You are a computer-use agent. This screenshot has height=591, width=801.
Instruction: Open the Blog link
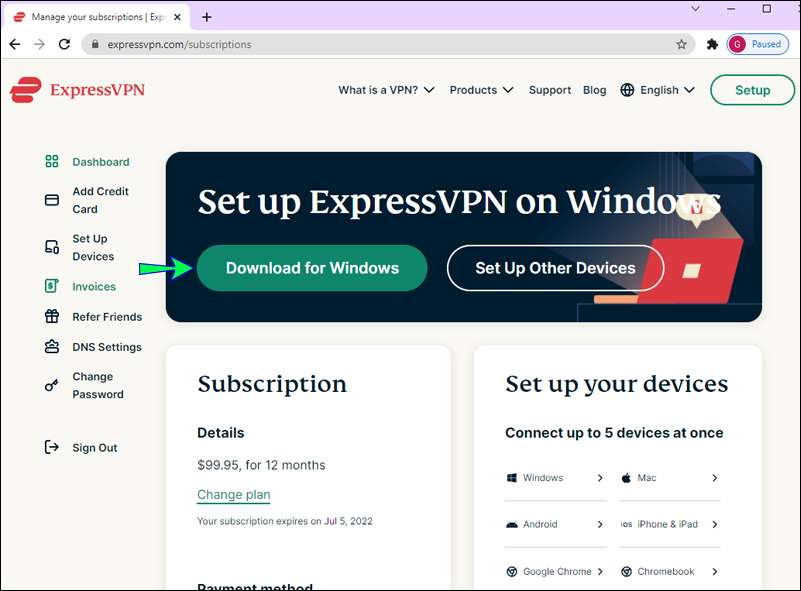595,90
